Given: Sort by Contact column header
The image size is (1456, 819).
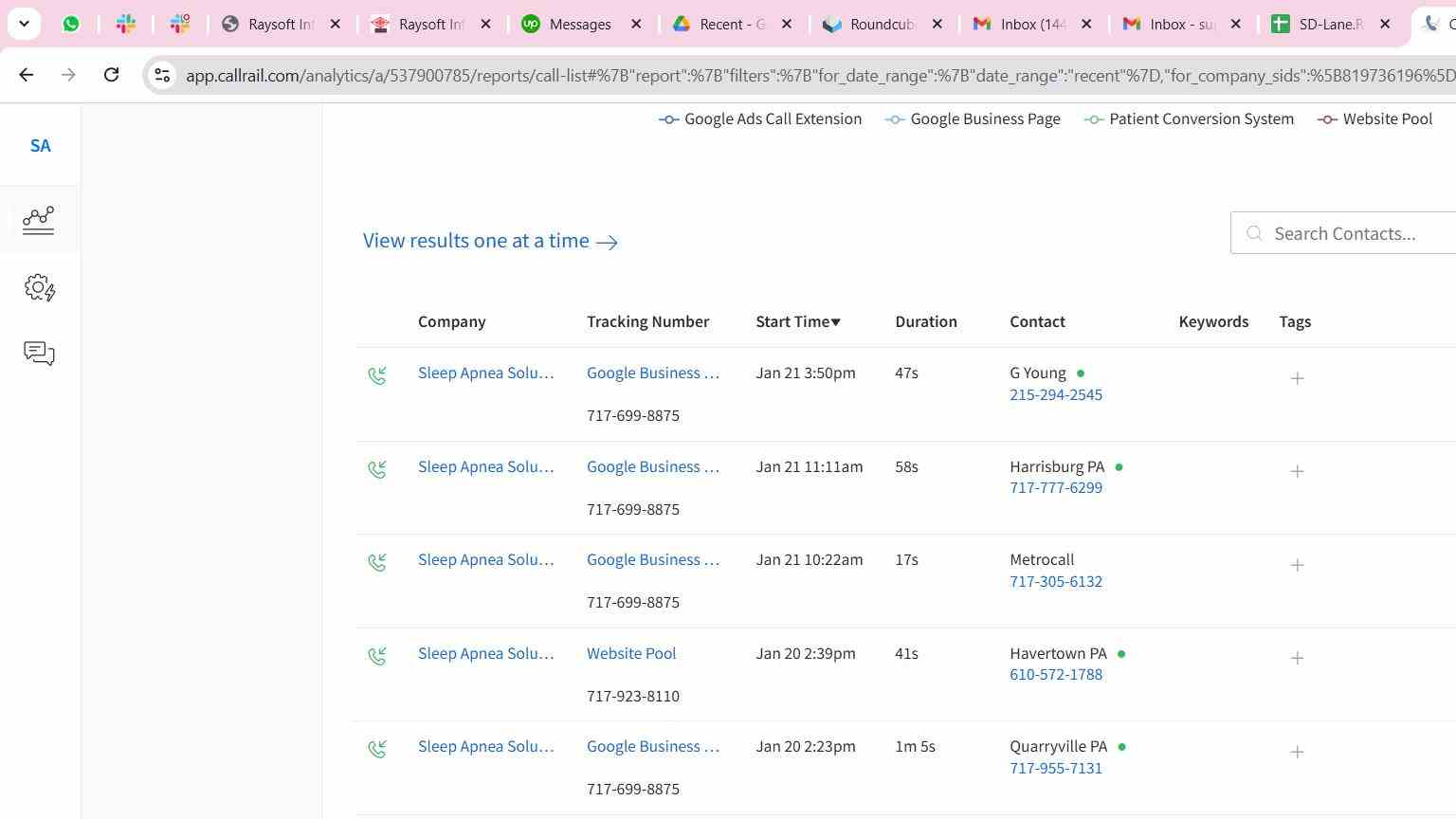Looking at the screenshot, I should [1037, 322].
